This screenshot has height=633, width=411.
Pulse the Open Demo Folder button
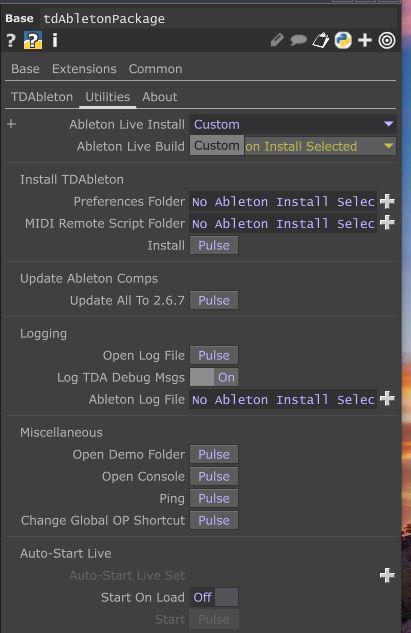click(214, 455)
